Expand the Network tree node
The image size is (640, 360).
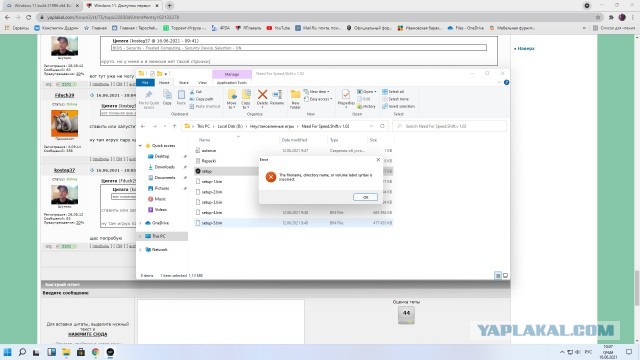141,250
